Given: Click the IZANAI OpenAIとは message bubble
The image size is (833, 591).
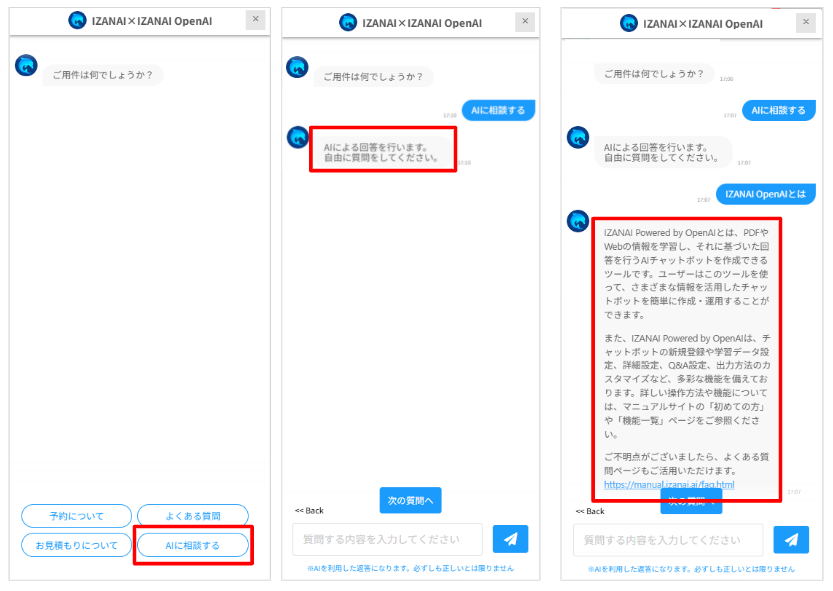Looking at the screenshot, I should point(765,194).
